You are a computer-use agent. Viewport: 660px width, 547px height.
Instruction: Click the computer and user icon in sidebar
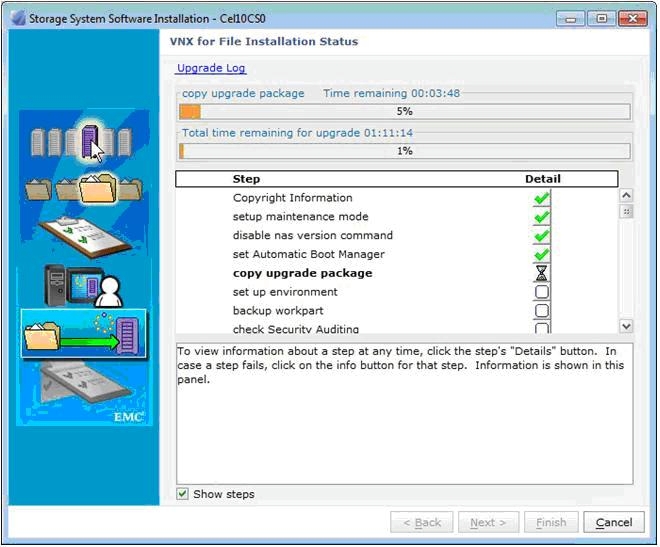(83, 286)
